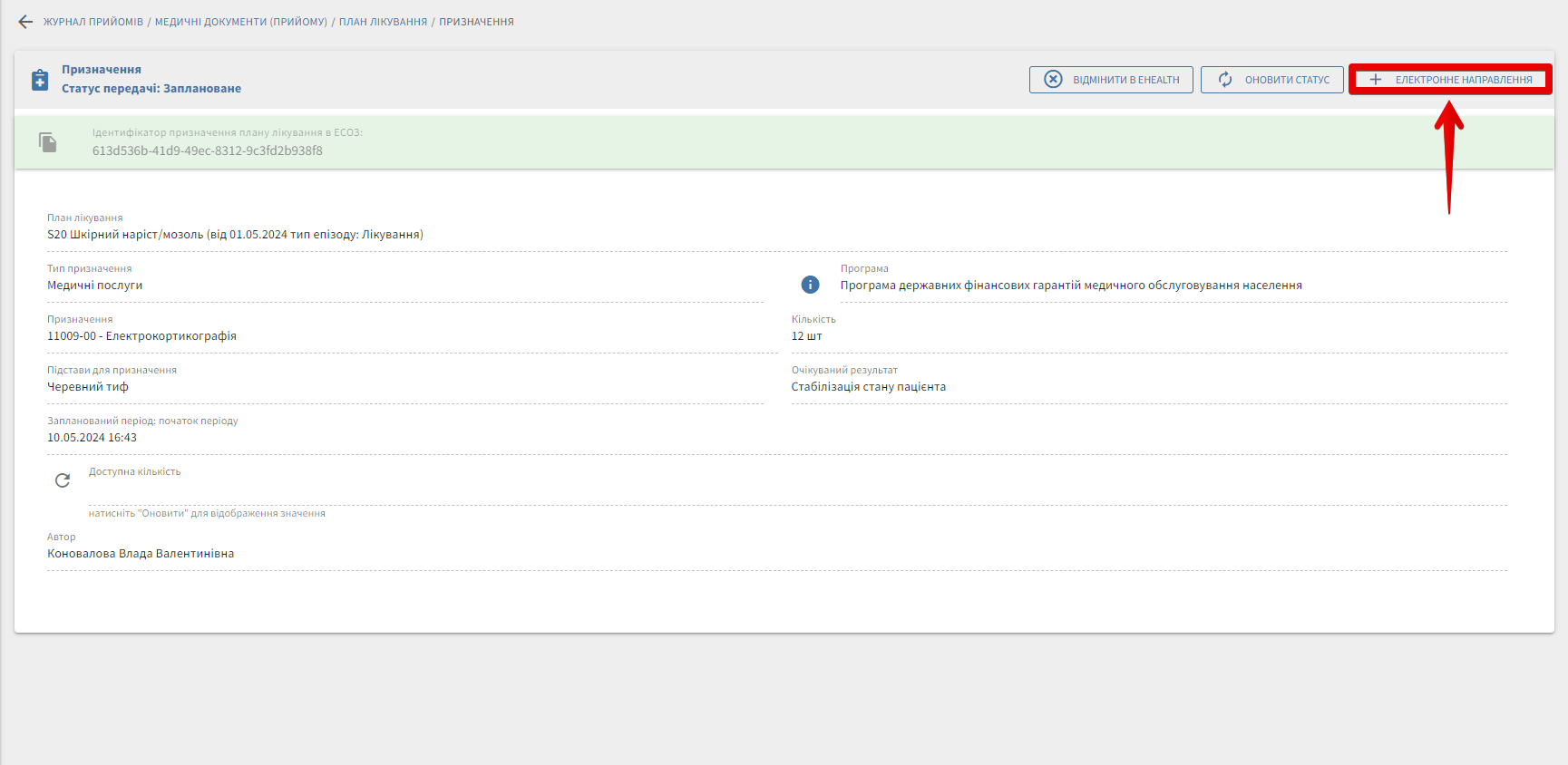Click the Кількість field showing 12 шт

(806, 336)
